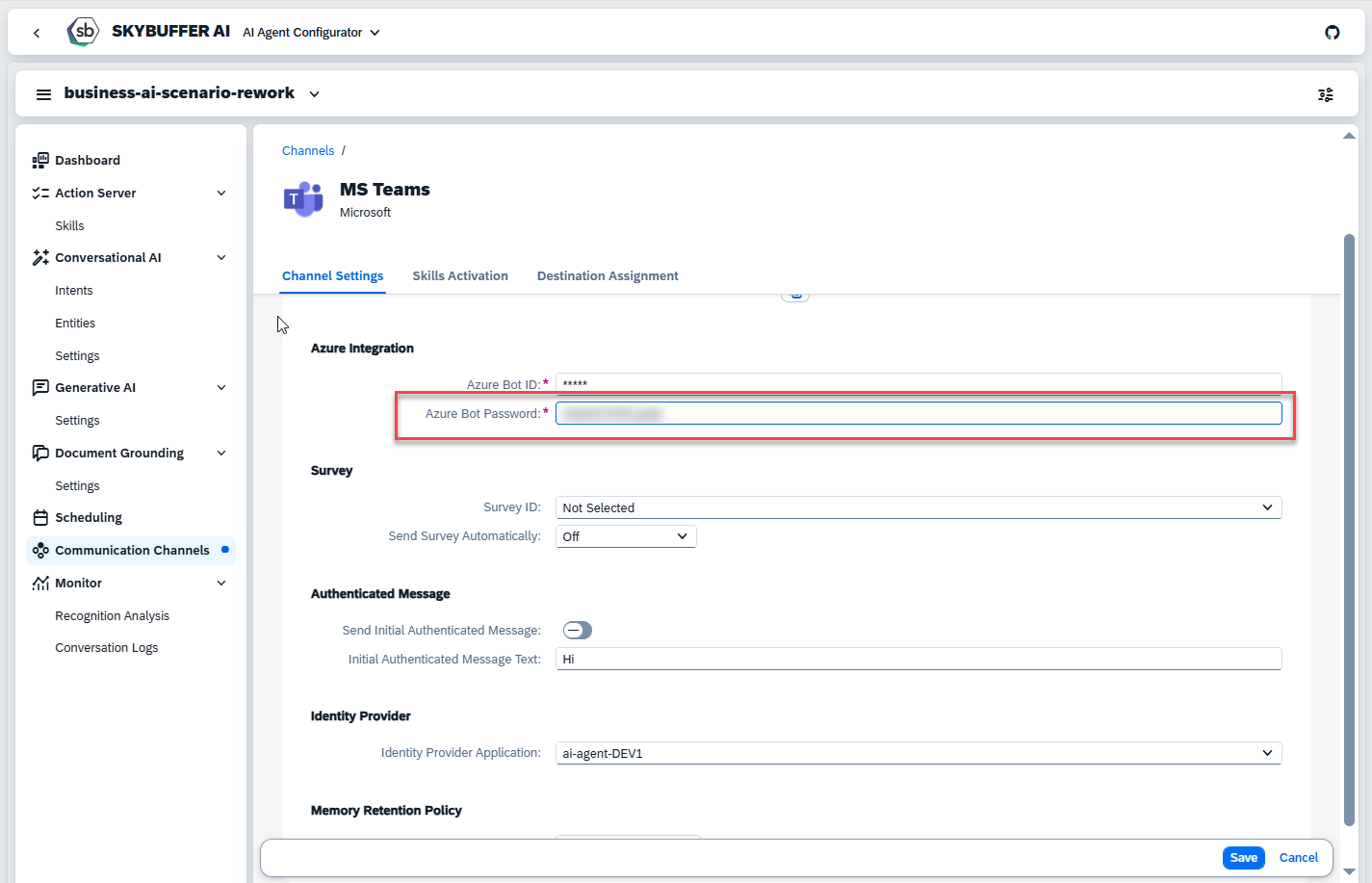Click the Cancel button
Image resolution: width=1372 pixels, height=883 pixels.
1298,857
